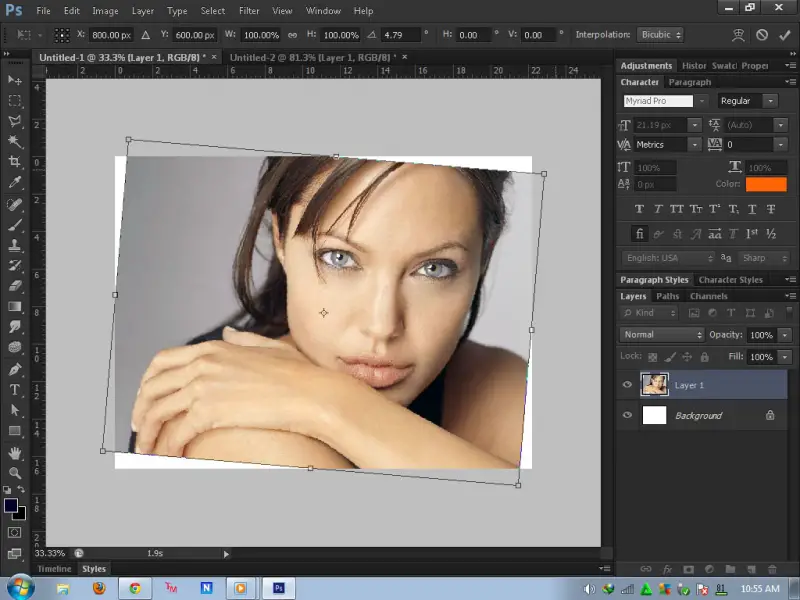Create a new group folder icon

coord(730,569)
